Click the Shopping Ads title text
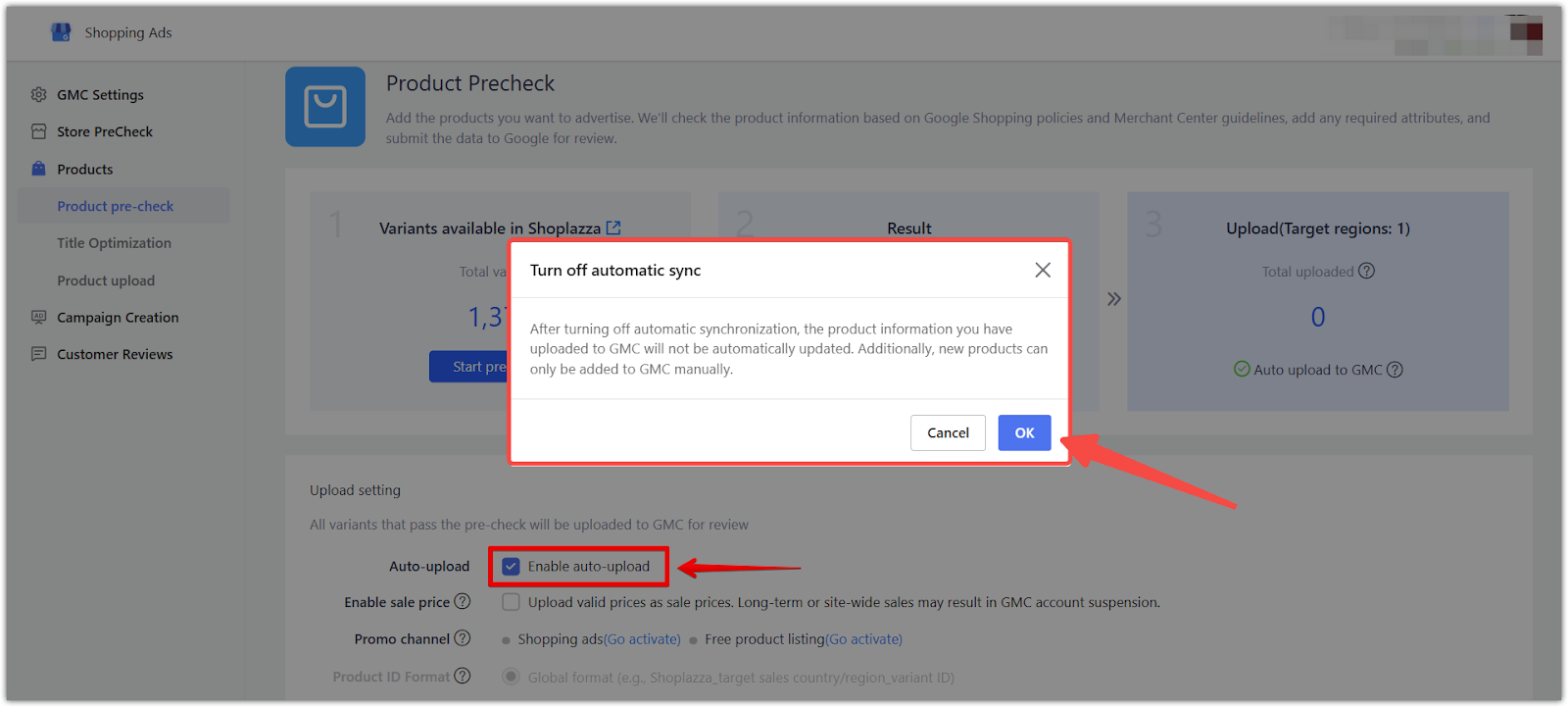Viewport: 1568px width, 707px height. coord(128,32)
